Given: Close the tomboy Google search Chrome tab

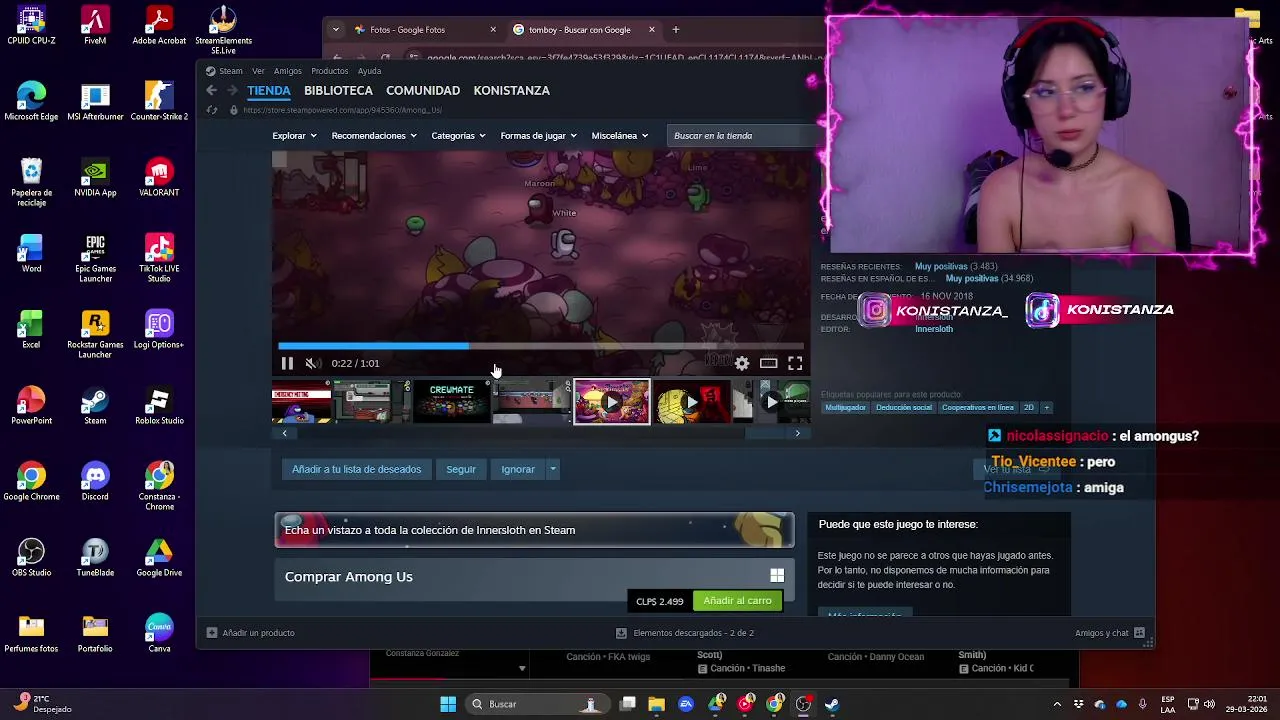Looking at the screenshot, I should tap(651, 30).
